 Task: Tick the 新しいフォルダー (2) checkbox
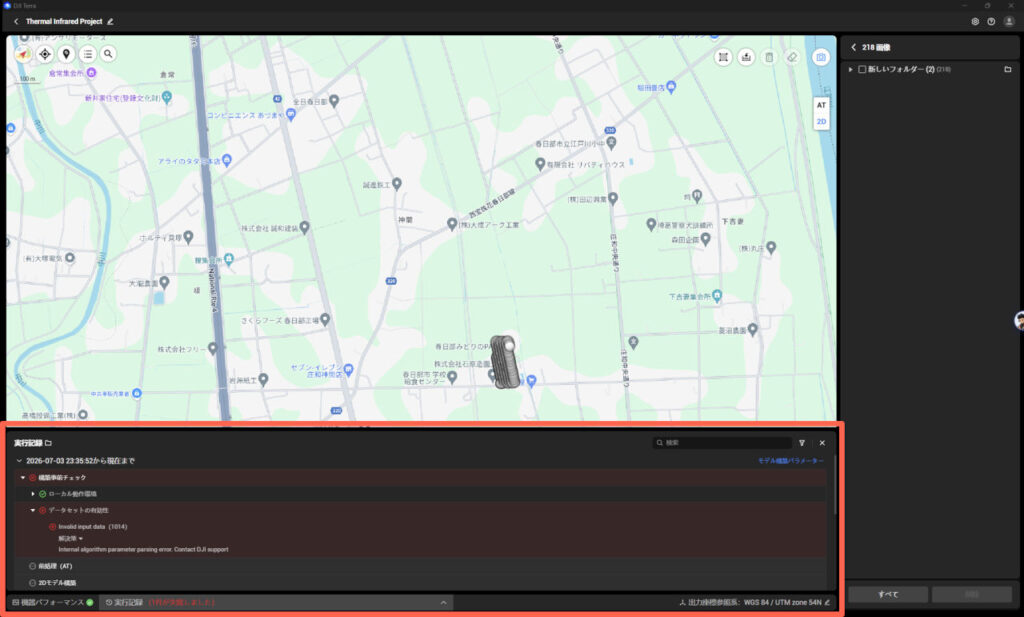coord(862,69)
